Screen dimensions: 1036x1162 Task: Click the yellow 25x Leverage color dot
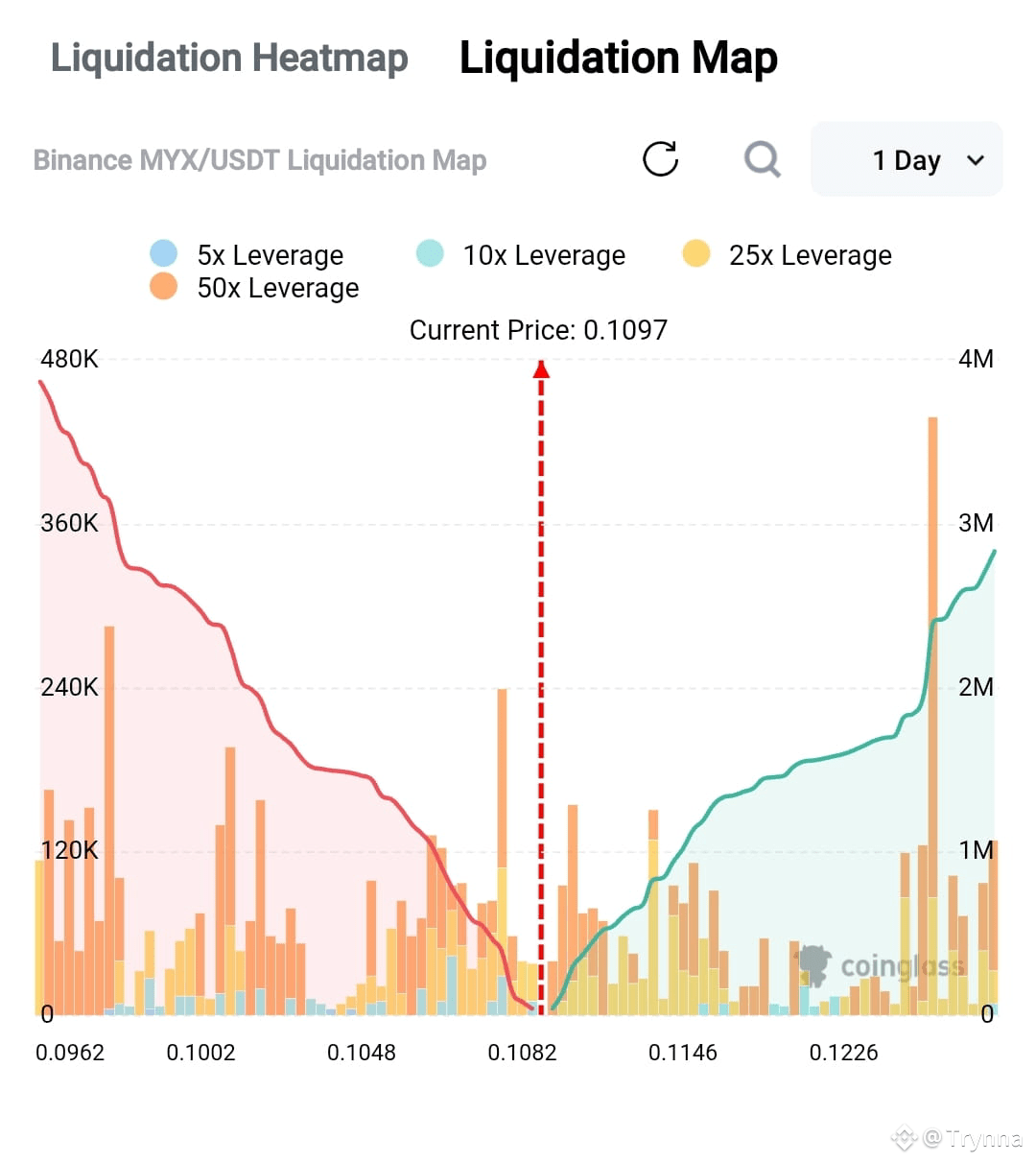pos(696,254)
